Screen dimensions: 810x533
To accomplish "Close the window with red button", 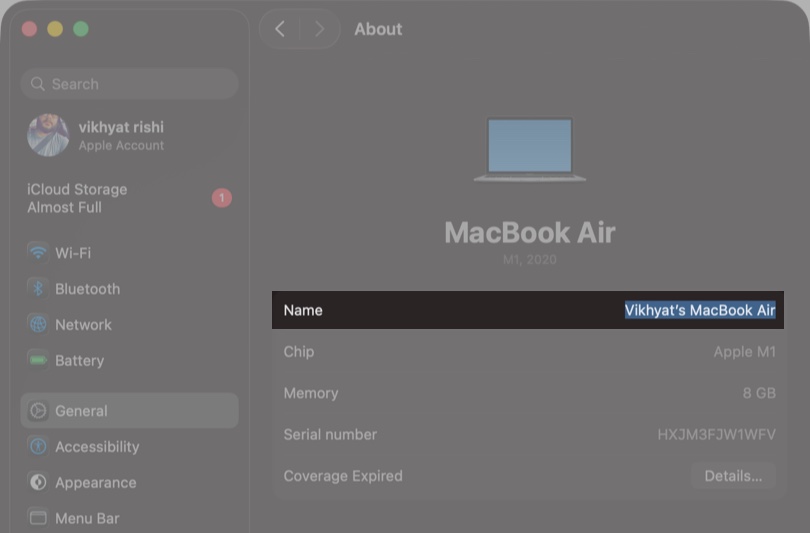I will point(29,29).
